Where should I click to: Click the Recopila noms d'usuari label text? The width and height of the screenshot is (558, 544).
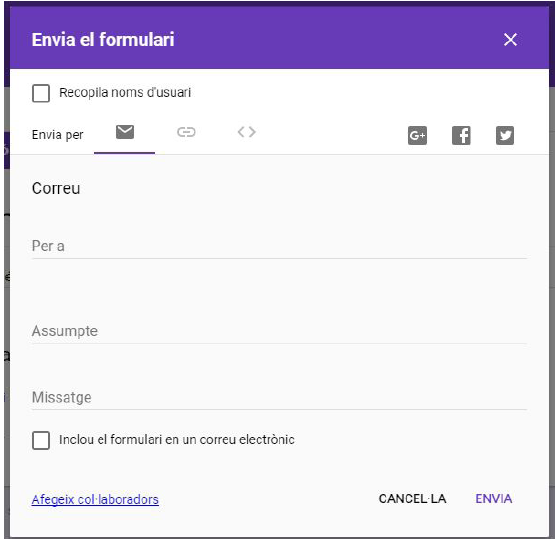click(x=125, y=93)
